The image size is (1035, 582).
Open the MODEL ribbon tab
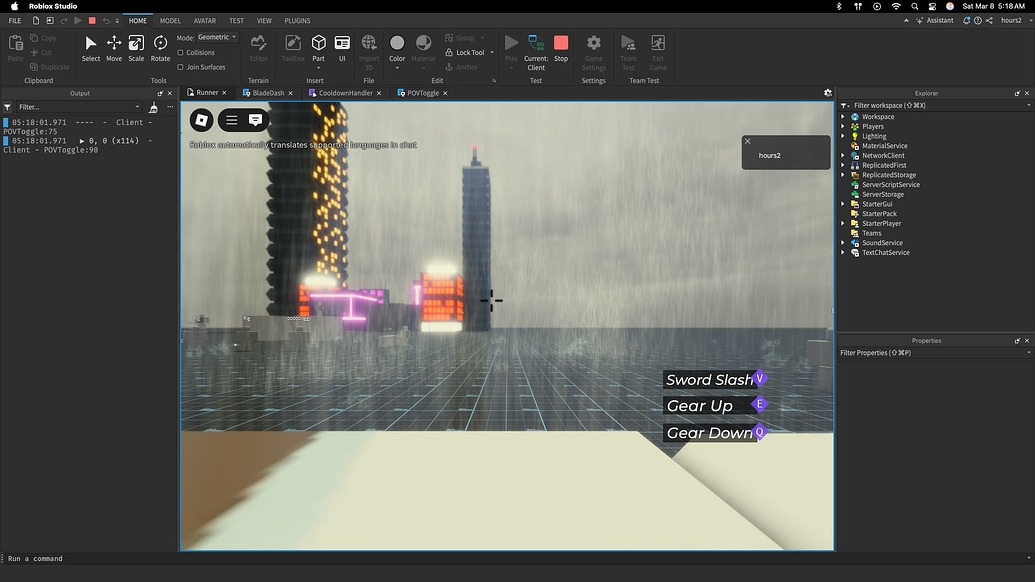(170, 20)
